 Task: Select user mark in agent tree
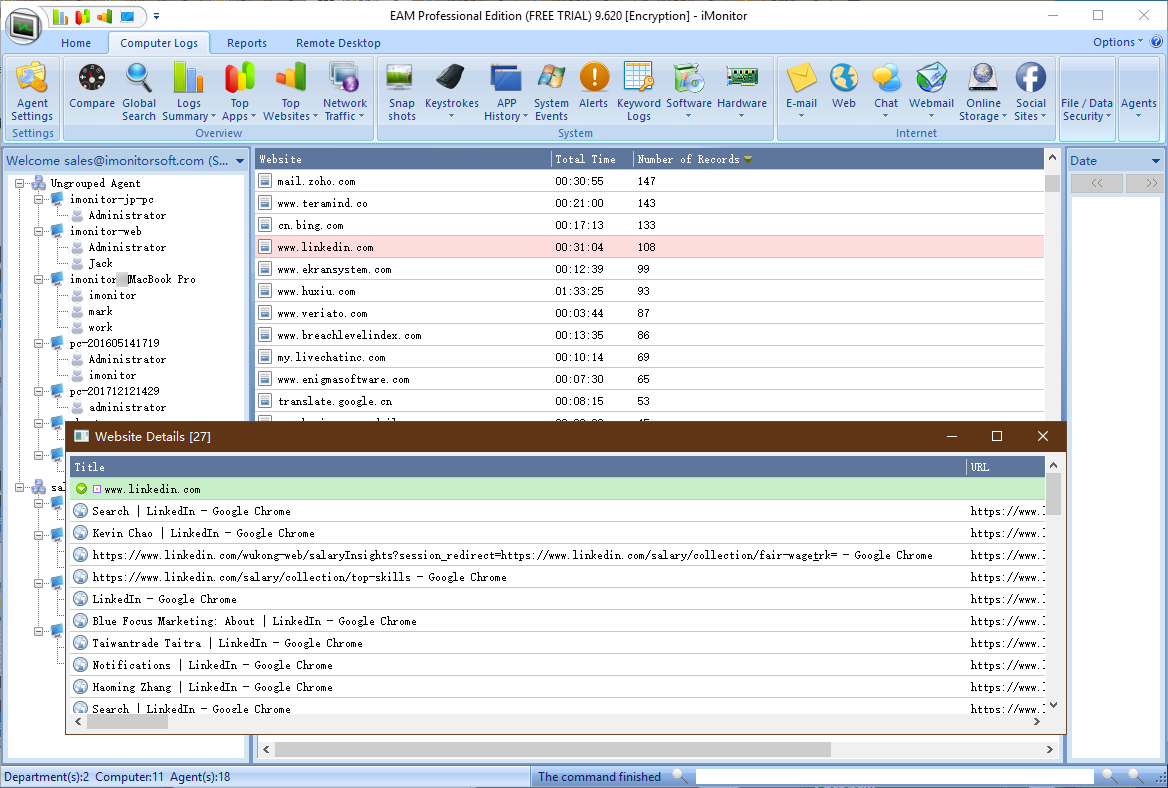(x=101, y=311)
